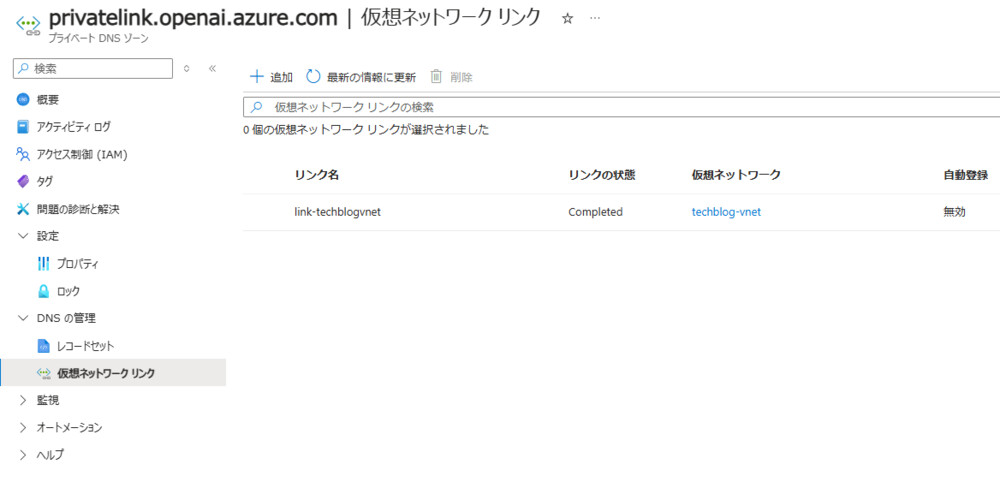This screenshot has width=1000, height=488.
Task: Click the レコードセット icon
Action: click(x=43, y=346)
